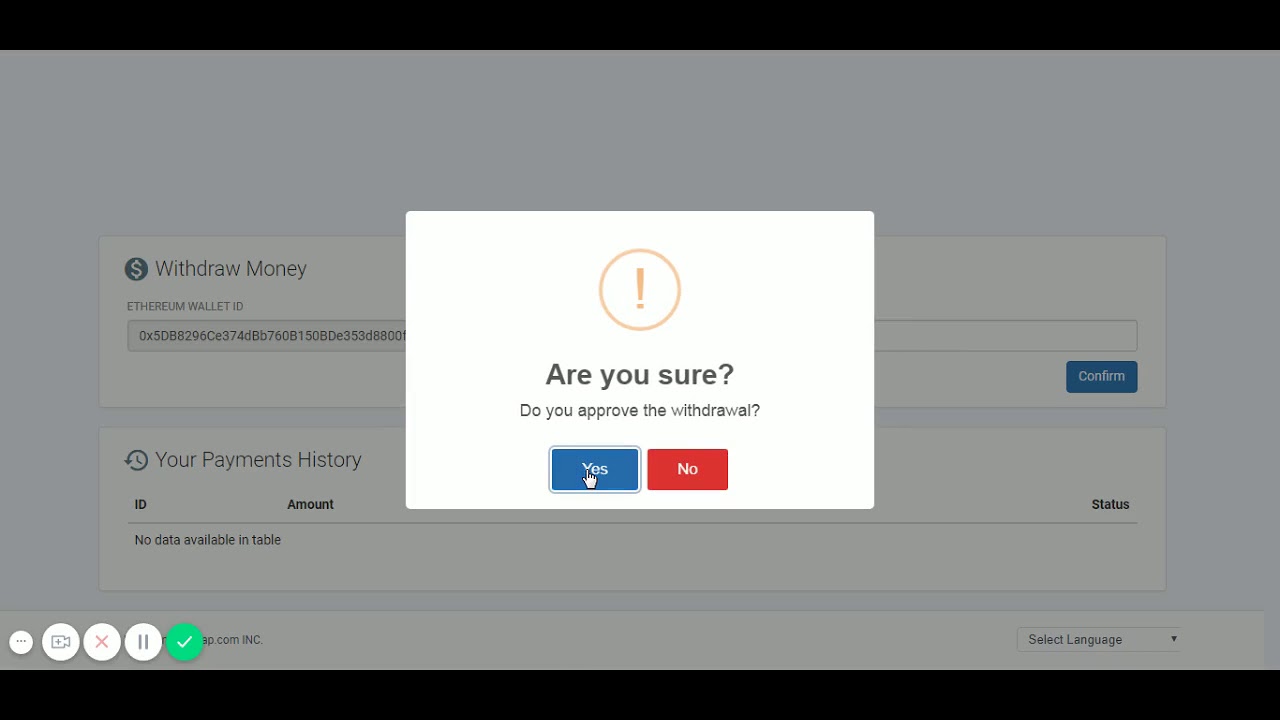Viewport: 1280px width, 720px height.
Task: Click the 'ETHEREUM WALLET ID' label
Action: (185, 306)
